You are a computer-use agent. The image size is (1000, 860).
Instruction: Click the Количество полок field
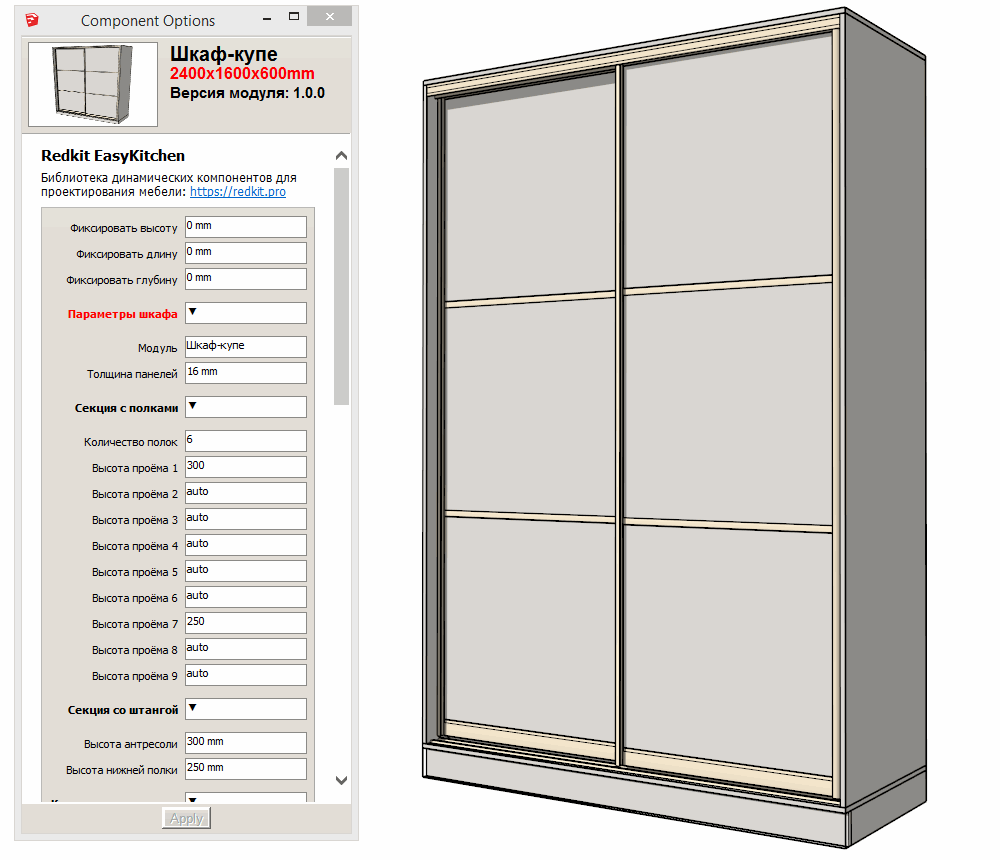[x=245, y=441]
